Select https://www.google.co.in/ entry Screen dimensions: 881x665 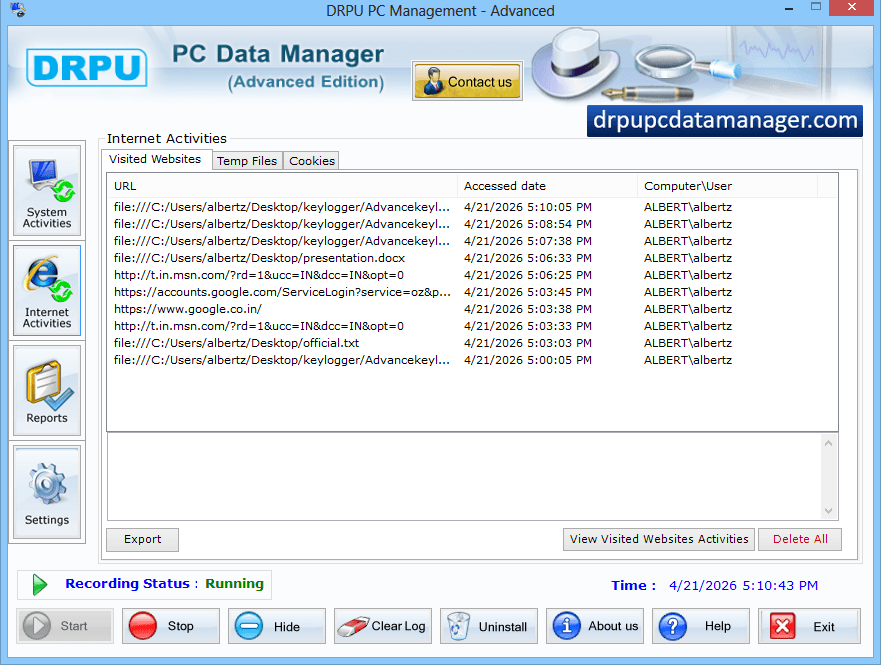pyautogui.click(x=472, y=309)
